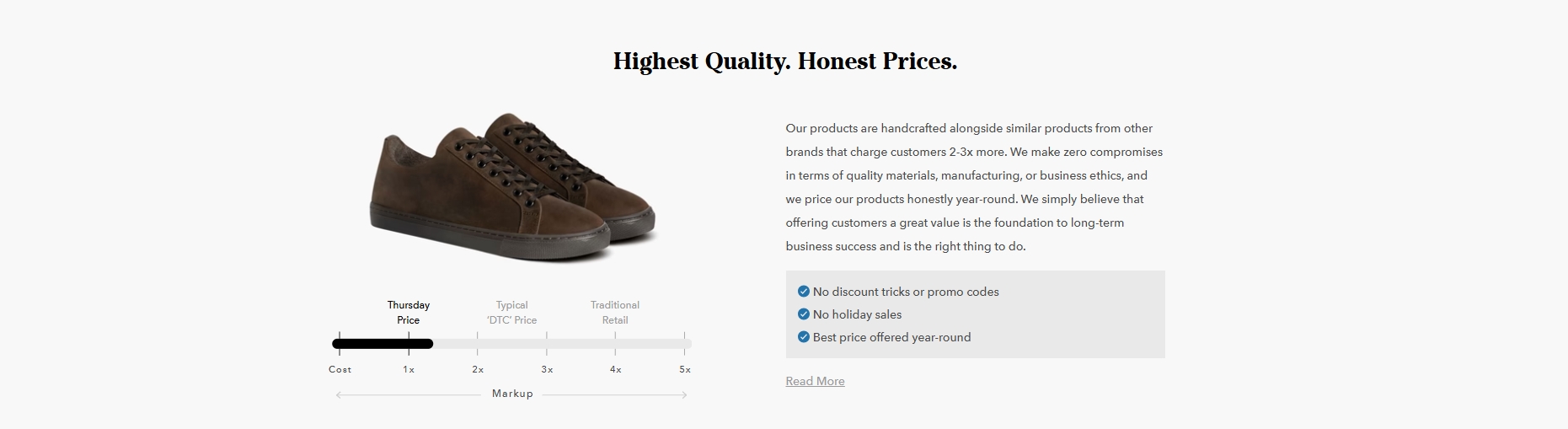Click the checkmark icon beside No holiday sales
Screen dimensions: 1568x429
click(803, 314)
